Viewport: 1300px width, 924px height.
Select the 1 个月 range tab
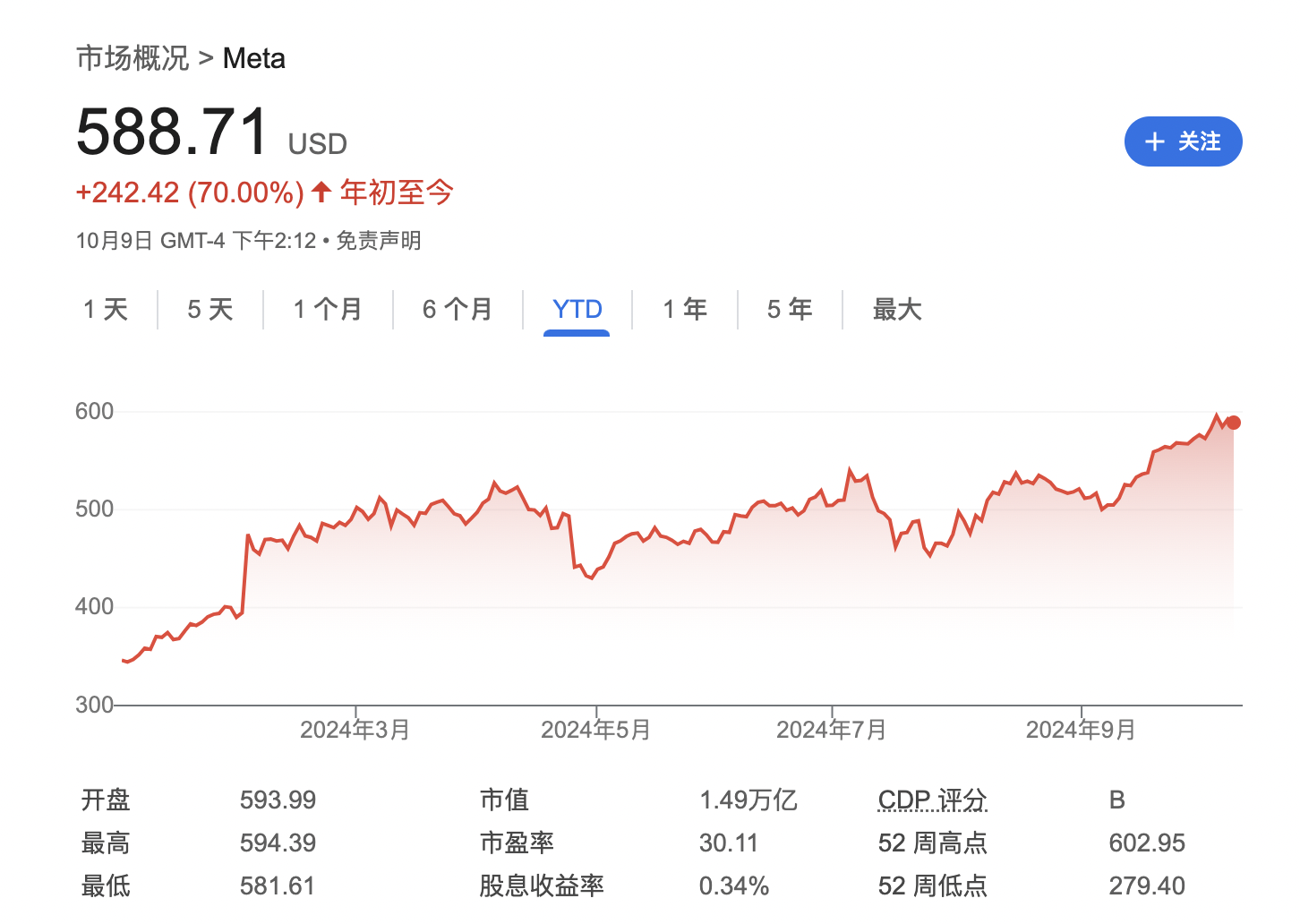click(328, 310)
